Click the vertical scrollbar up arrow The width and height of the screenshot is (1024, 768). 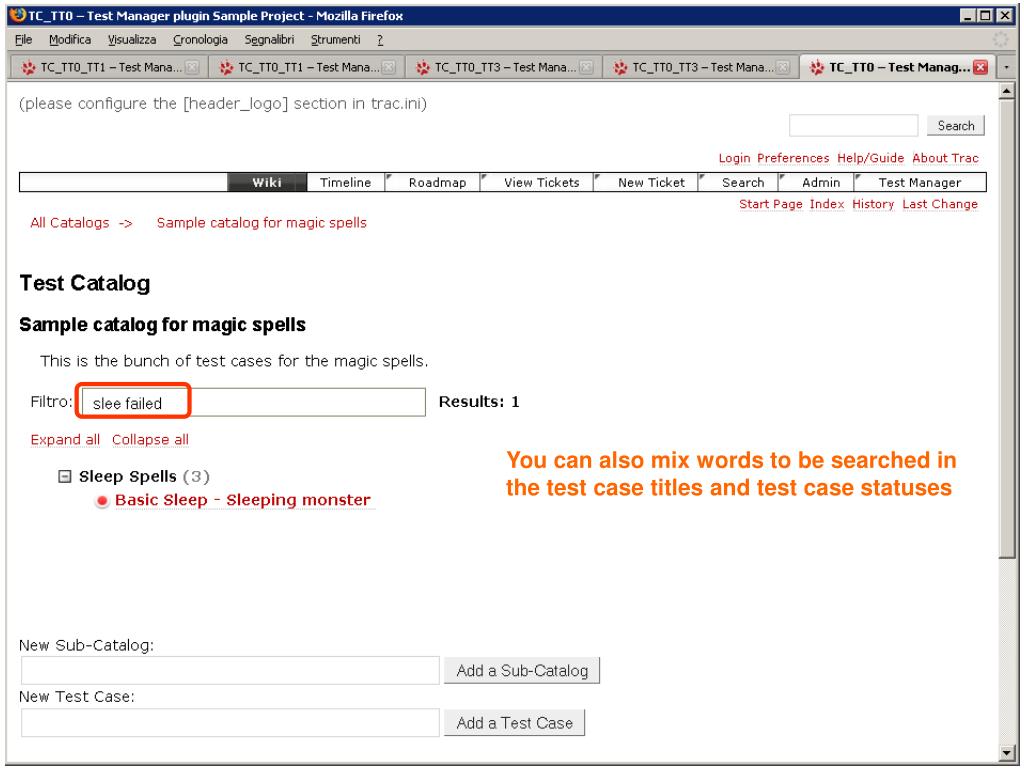(1006, 91)
